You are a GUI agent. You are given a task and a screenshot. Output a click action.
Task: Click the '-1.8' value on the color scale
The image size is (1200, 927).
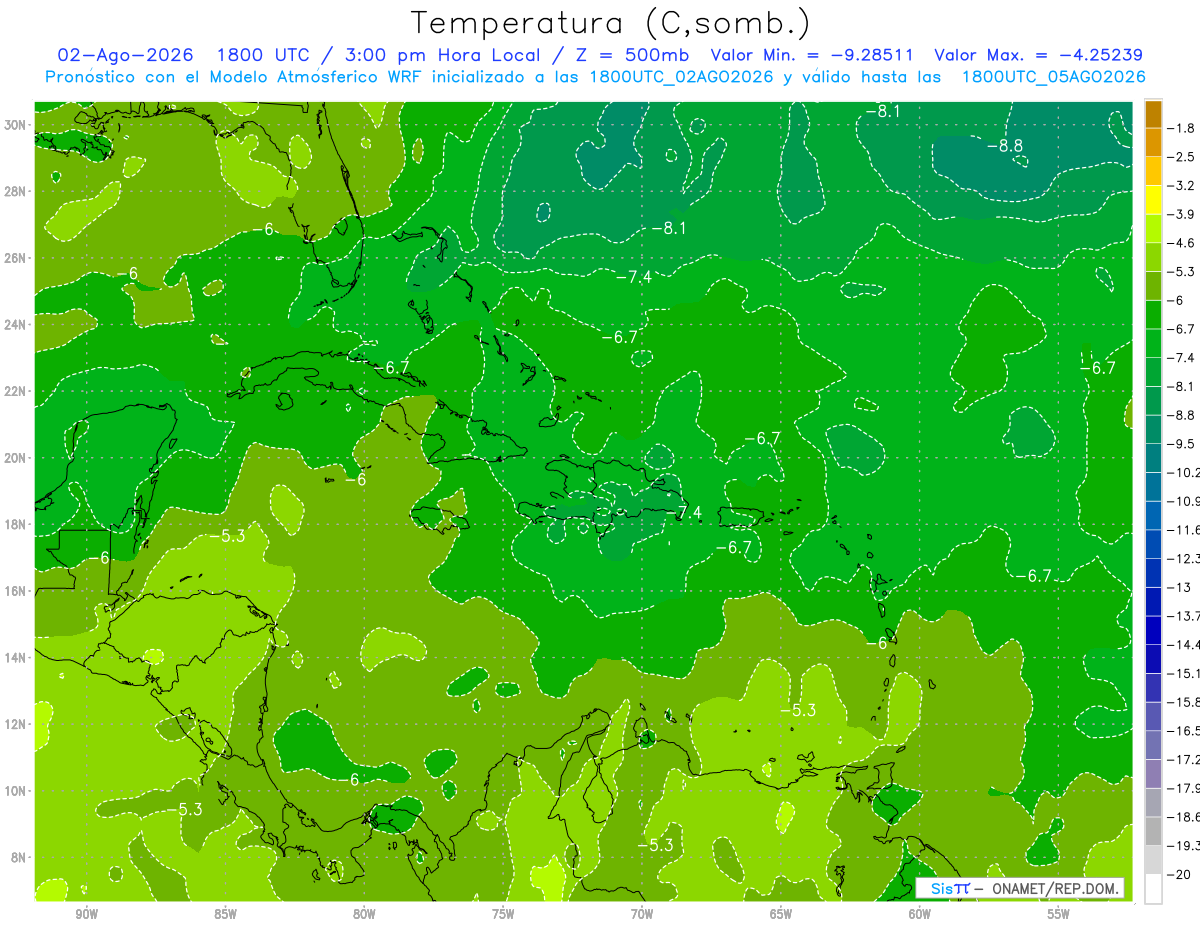[1183, 128]
